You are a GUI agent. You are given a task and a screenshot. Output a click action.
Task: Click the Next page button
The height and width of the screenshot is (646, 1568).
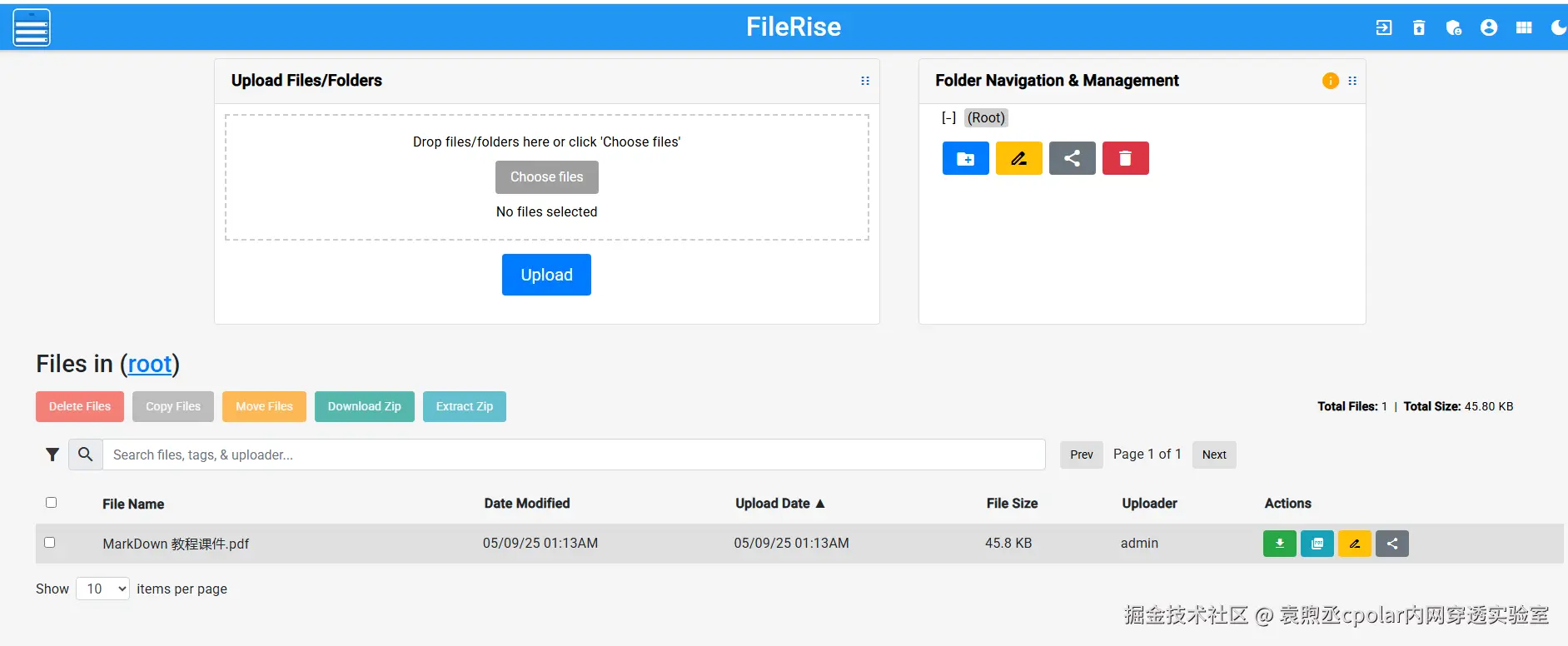(1214, 455)
